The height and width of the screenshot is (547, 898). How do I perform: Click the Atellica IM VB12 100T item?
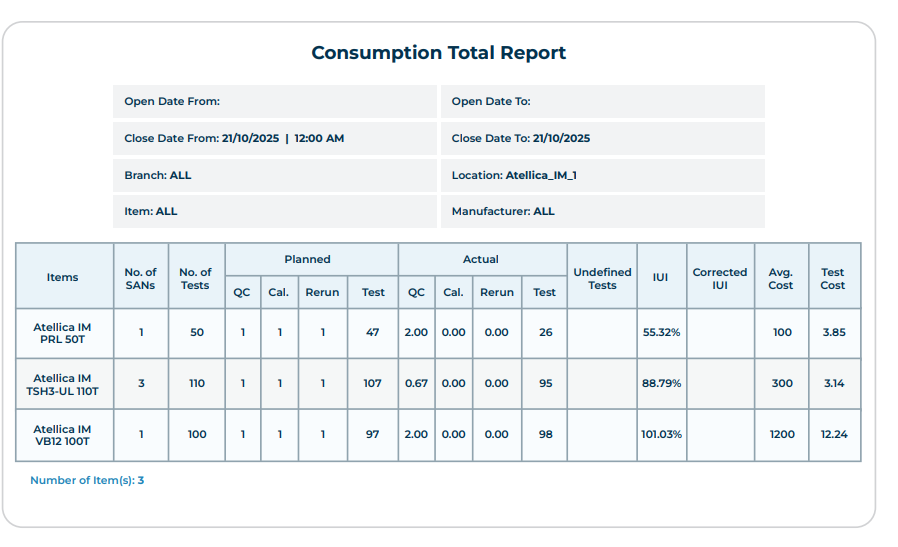63,435
